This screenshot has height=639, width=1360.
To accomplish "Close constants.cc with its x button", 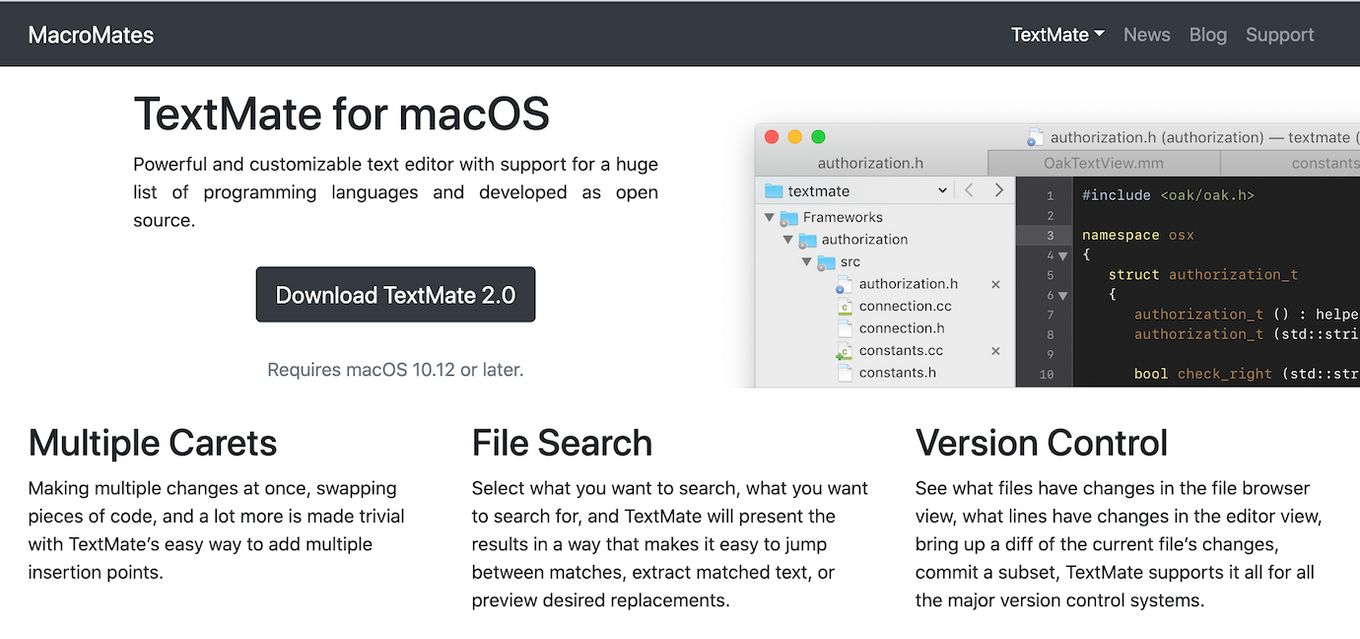I will tap(995, 351).
